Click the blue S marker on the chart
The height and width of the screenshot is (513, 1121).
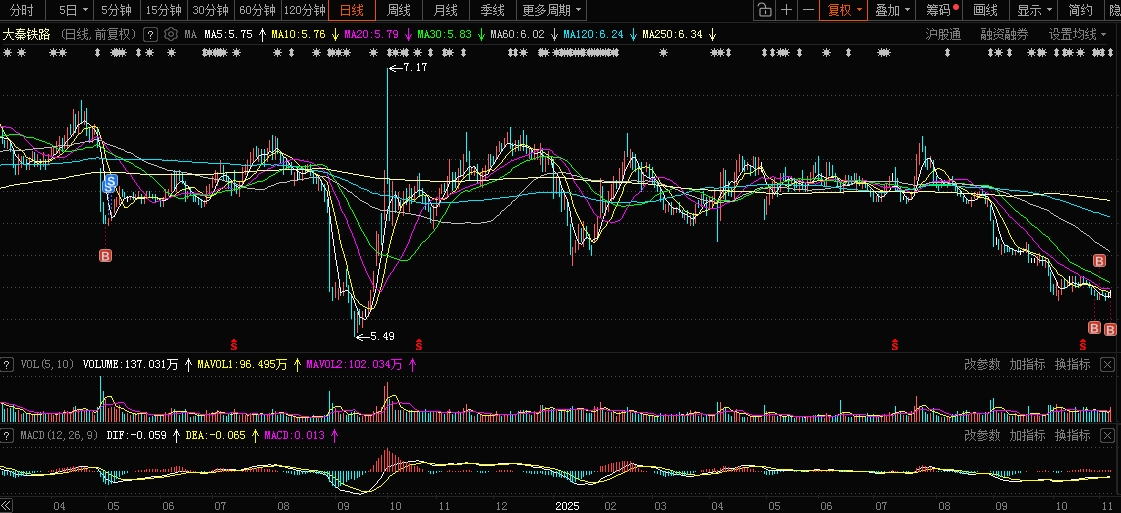111,182
